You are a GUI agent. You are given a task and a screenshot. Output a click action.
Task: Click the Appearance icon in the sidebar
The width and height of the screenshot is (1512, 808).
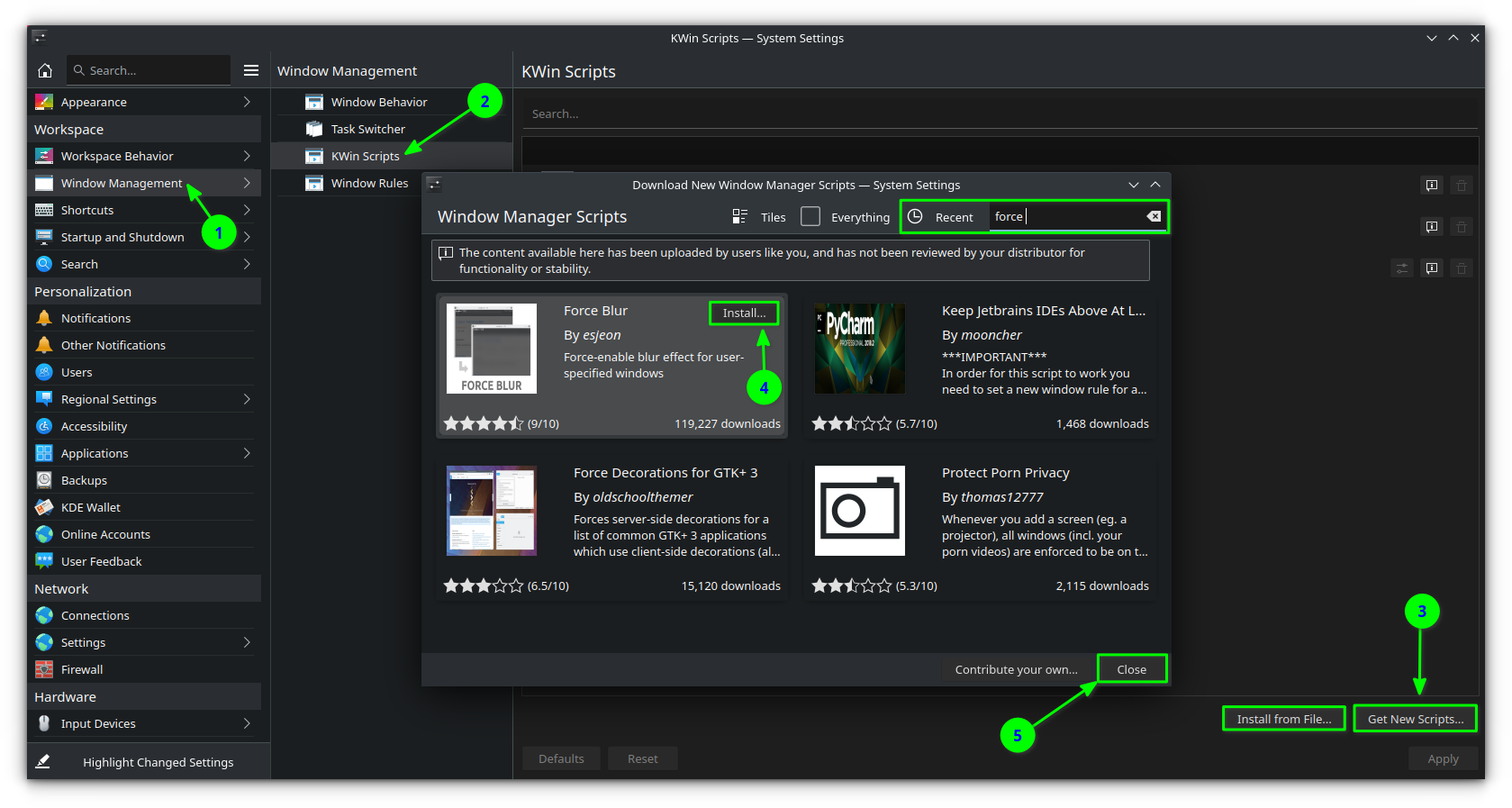click(x=44, y=102)
